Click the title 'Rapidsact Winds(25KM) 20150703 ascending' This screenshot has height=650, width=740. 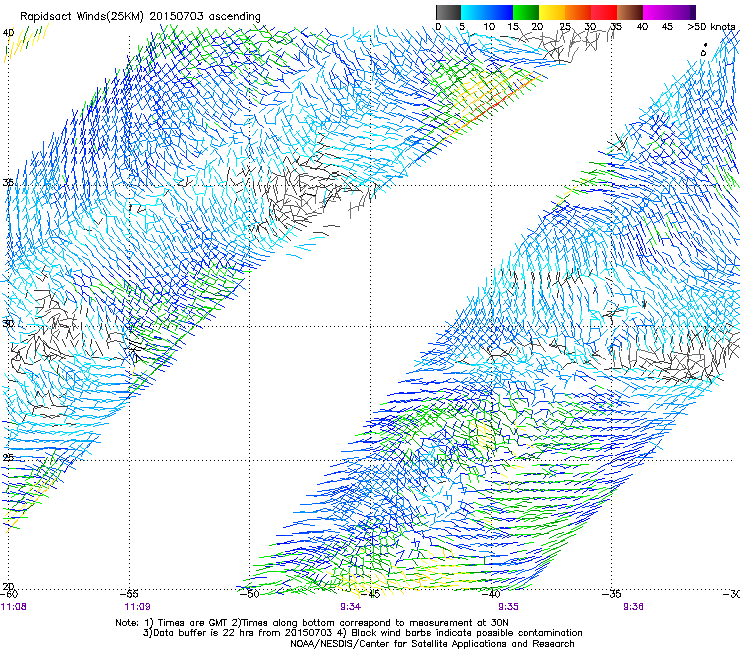140,16
